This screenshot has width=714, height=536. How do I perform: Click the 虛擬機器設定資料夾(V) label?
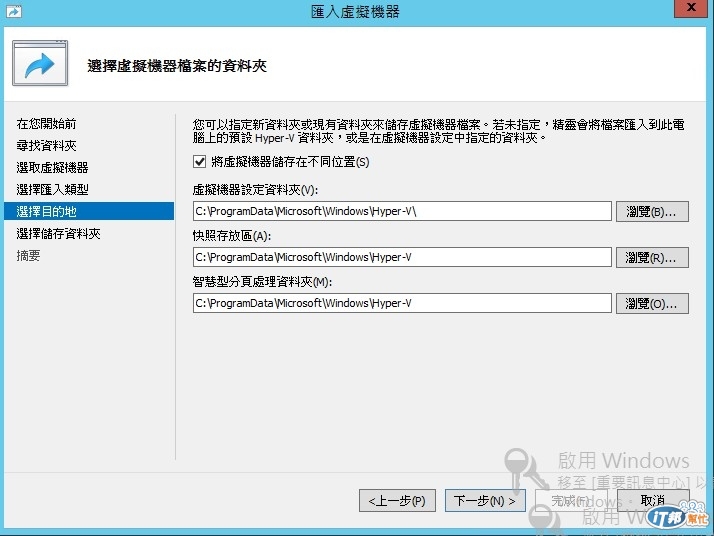point(255,189)
